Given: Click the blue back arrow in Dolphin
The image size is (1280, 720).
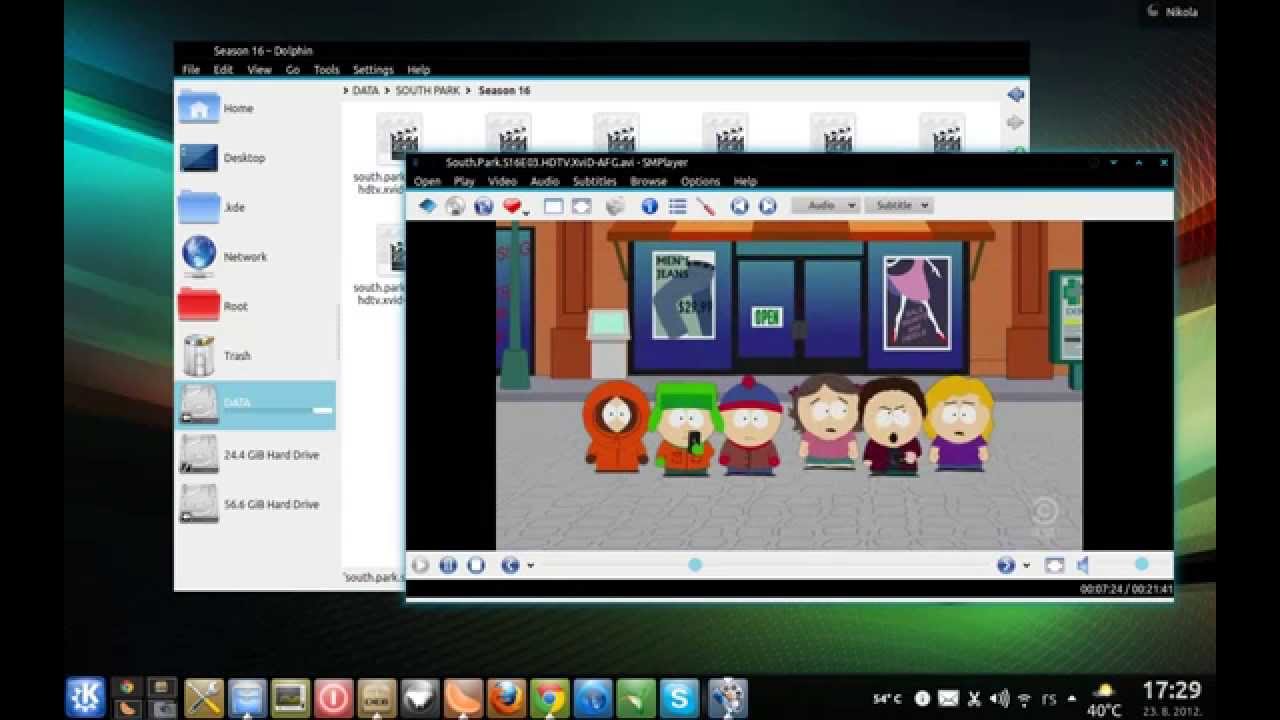Looking at the screenshot, I should point(1016,94).
